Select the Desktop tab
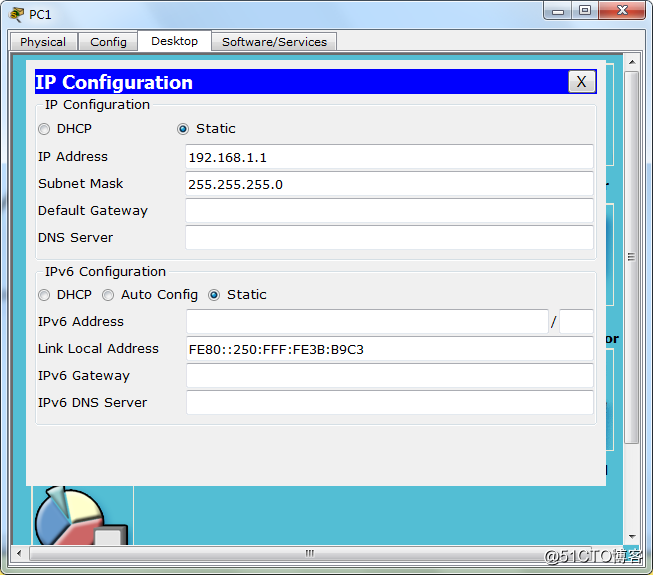Screen dimensions: 653x575 (x=174, y=41)
